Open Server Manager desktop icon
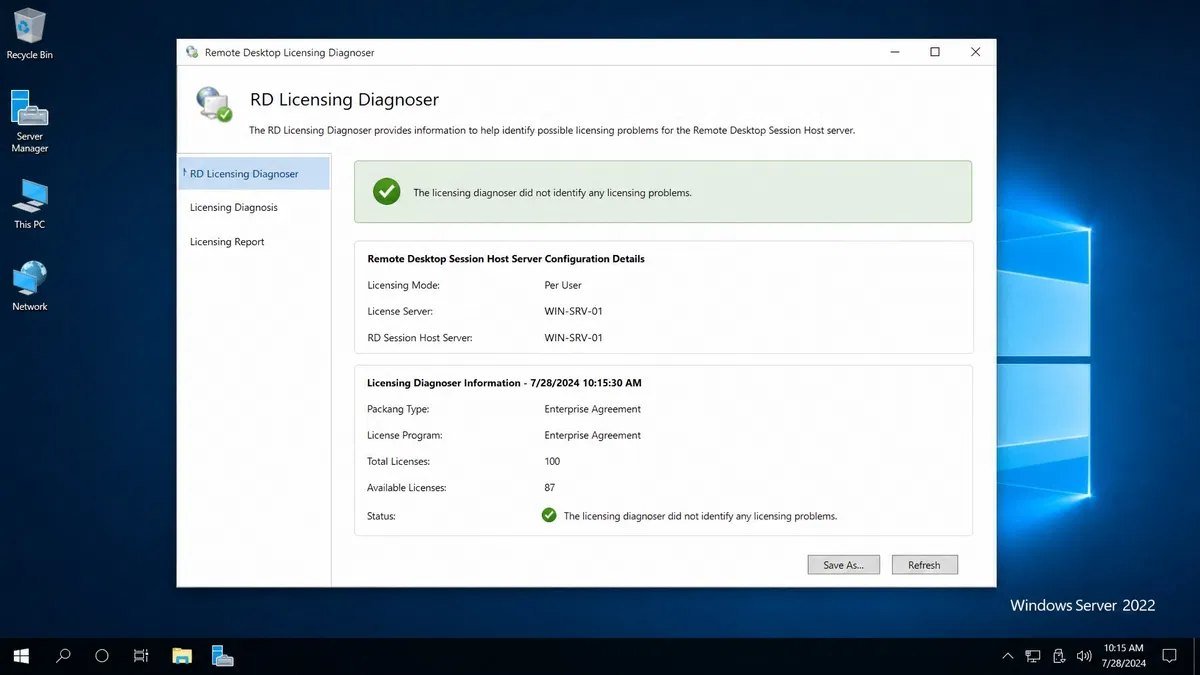This screenshot has height=675, width=1200. (x=29, y=121)
